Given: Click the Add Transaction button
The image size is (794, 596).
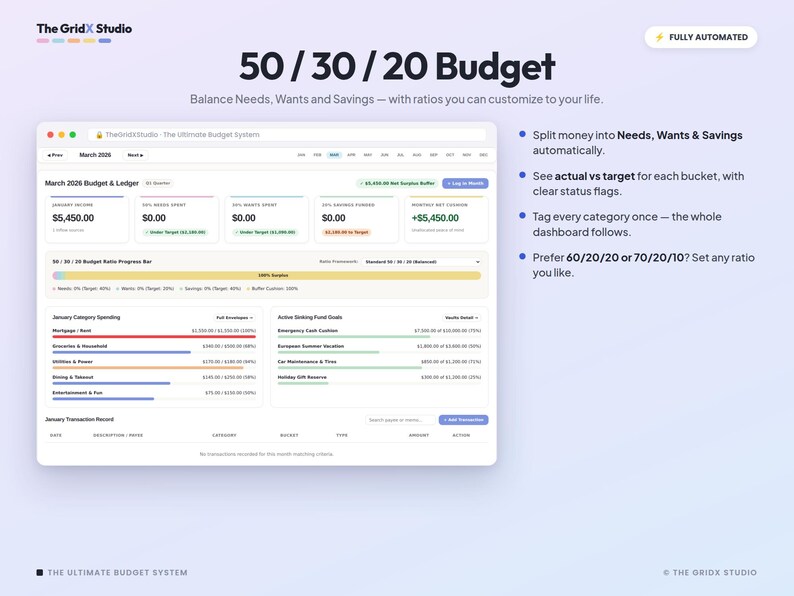Looking at the screenshot, I should [463, 420].
